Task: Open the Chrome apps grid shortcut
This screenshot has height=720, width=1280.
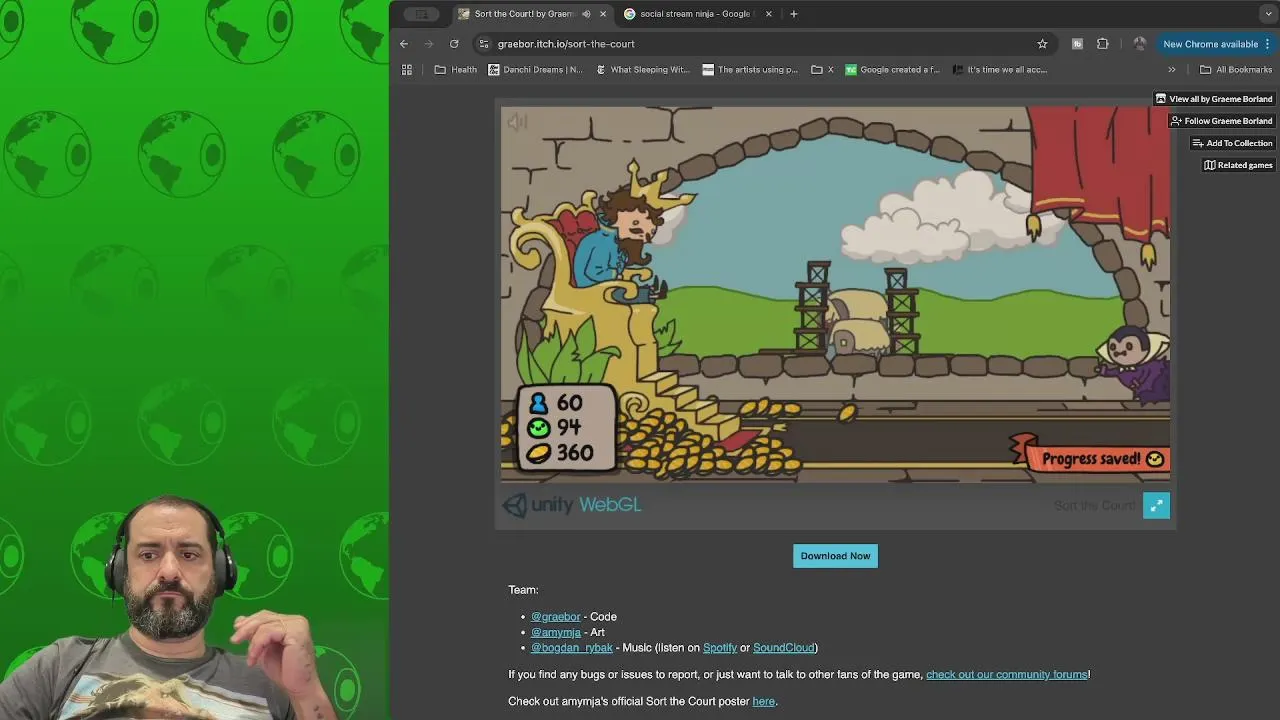Action: tap(407, 70)
